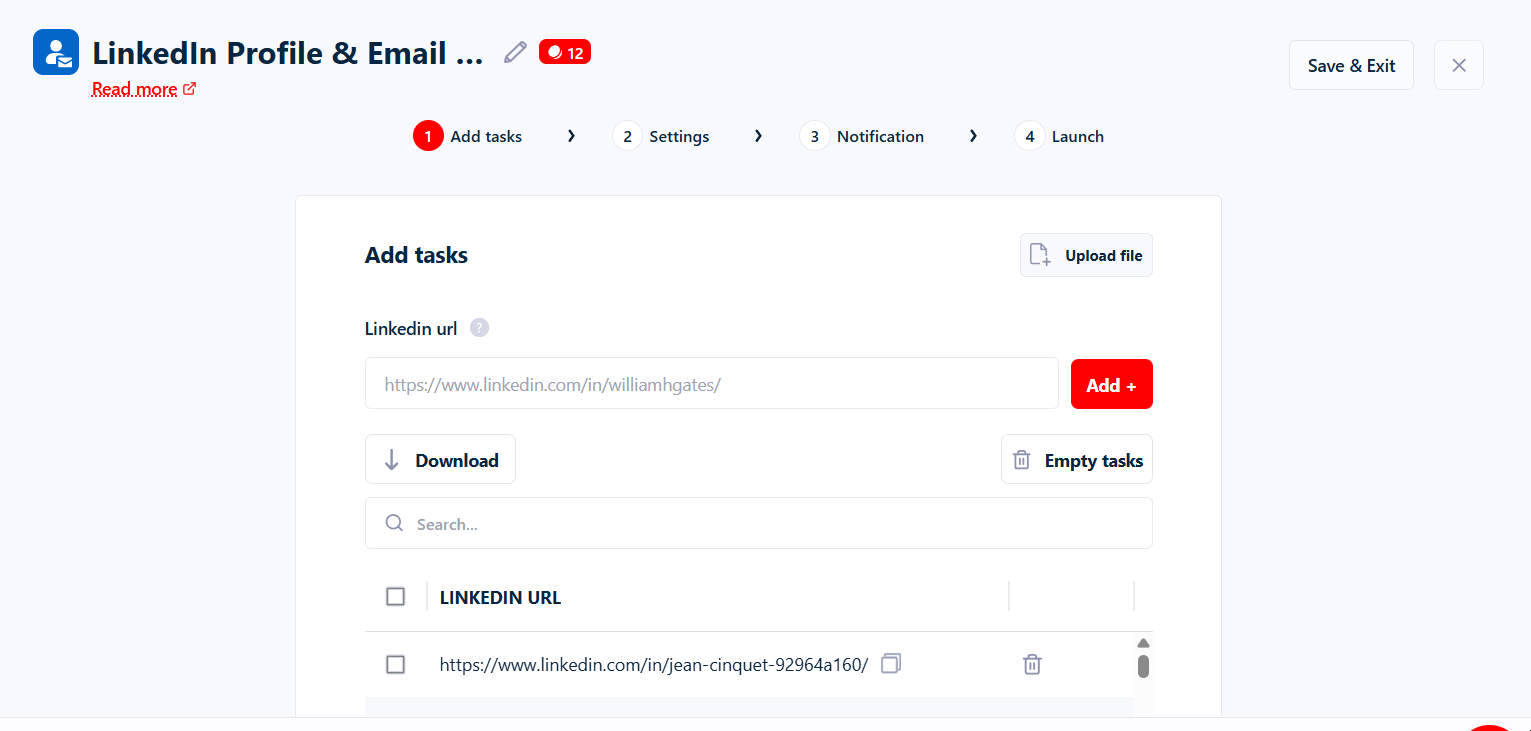Click the Save & Exit button

[x=1351, y=65]
